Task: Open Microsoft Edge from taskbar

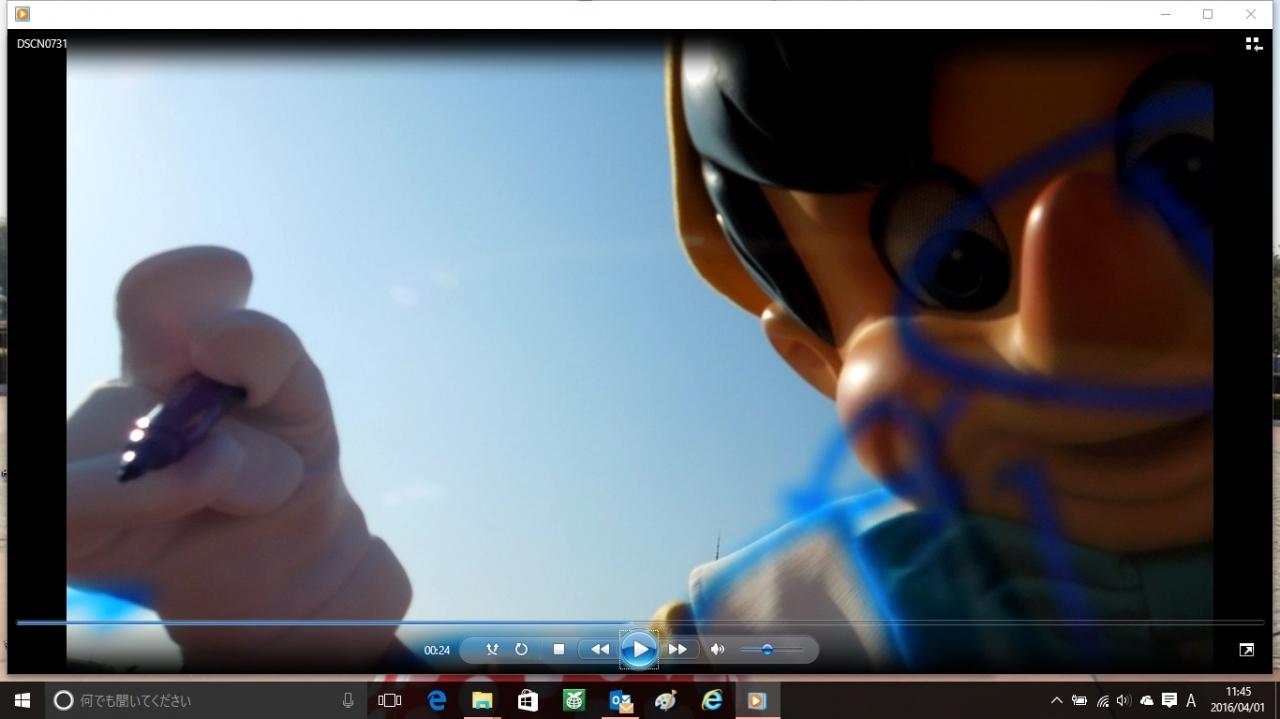Action: (x=437, y=700)
